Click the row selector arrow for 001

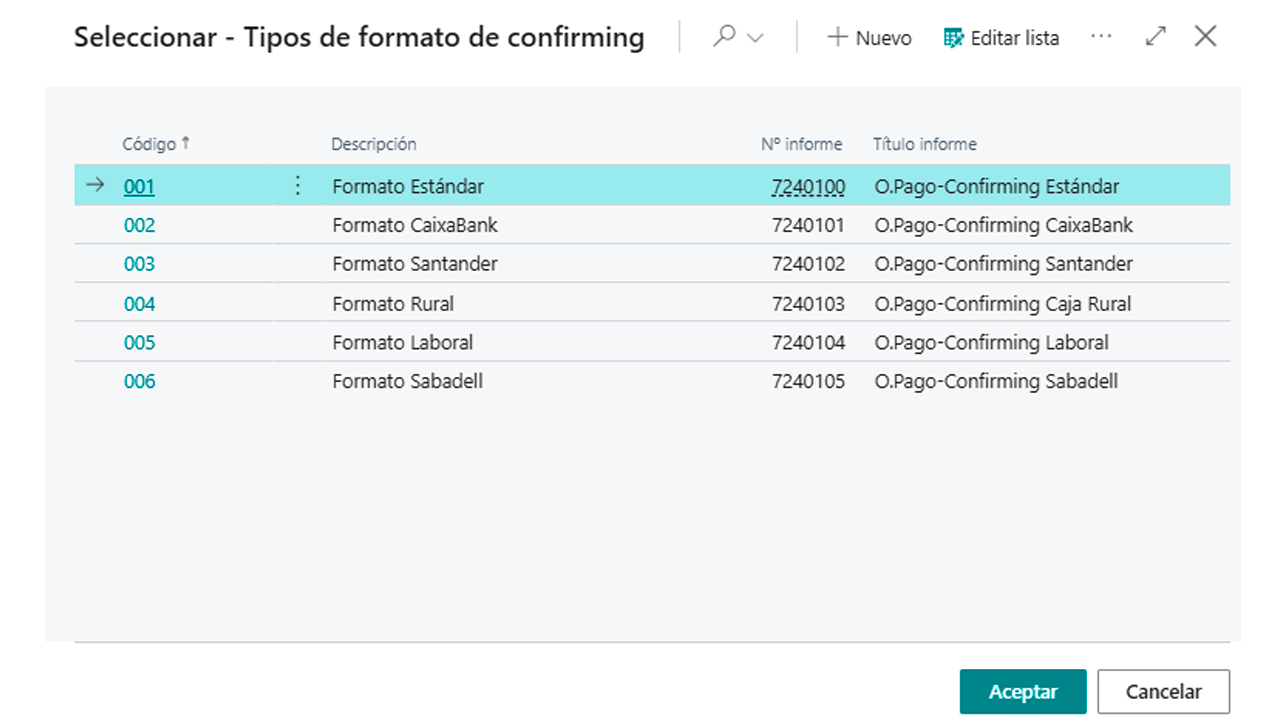pos(95,186)
